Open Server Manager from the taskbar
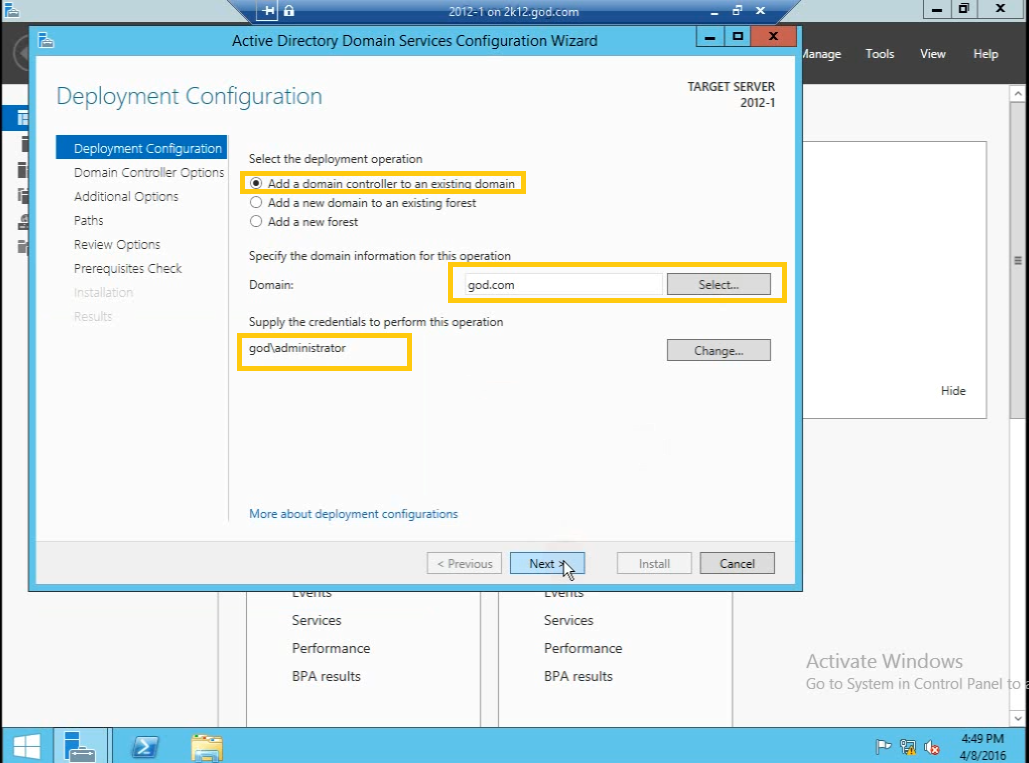Image resolution: width=1029 pixels, height=763 pixels. [x=80, y=746]
